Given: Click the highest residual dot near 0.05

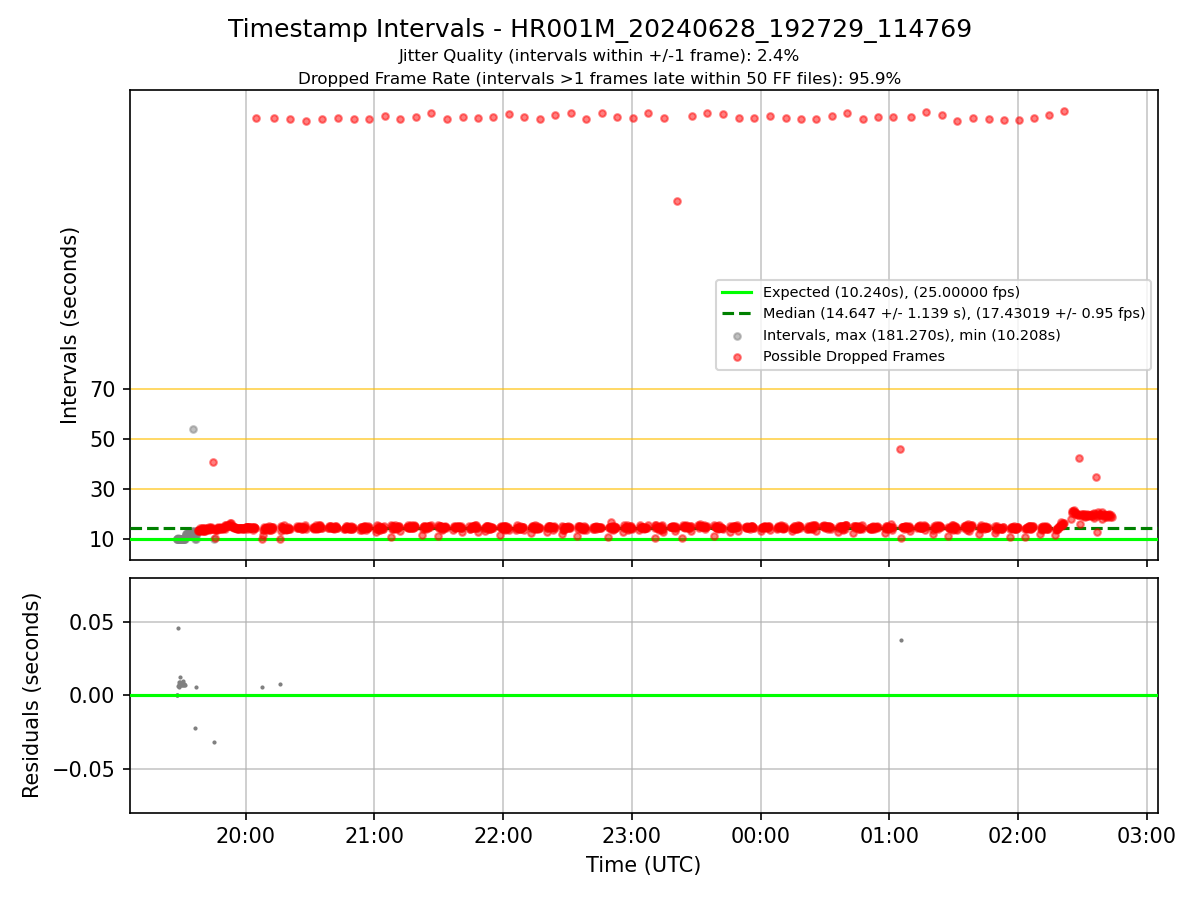Looking at the screenshot, I should click(178, 628).
